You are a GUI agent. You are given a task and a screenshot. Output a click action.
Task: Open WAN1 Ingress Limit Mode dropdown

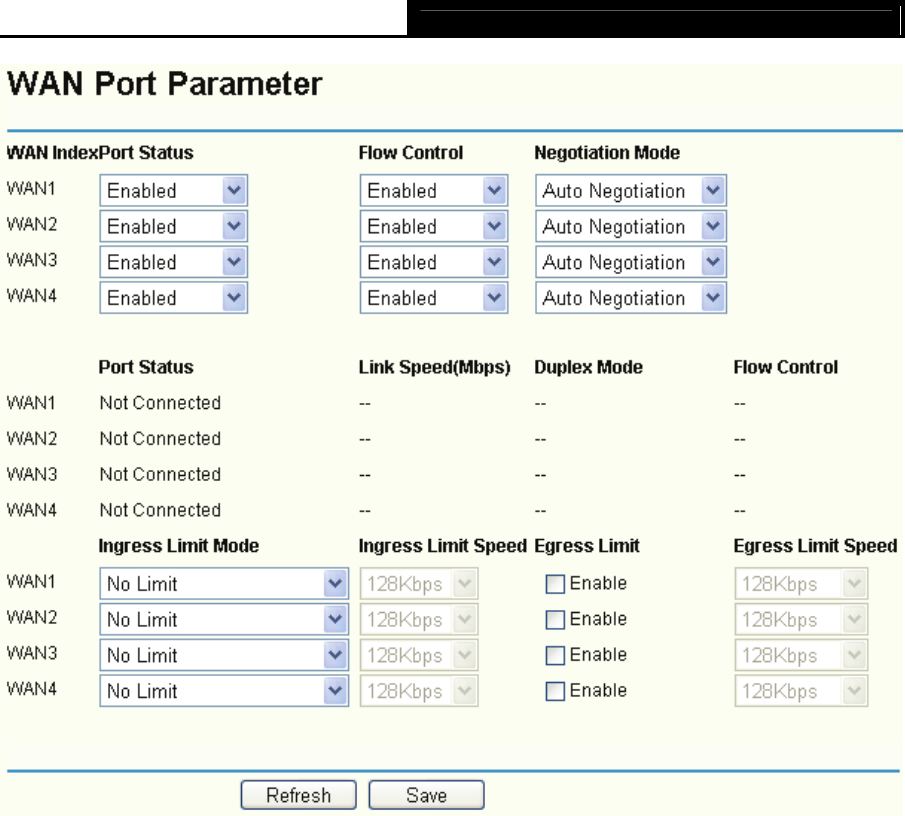[224, 584]
